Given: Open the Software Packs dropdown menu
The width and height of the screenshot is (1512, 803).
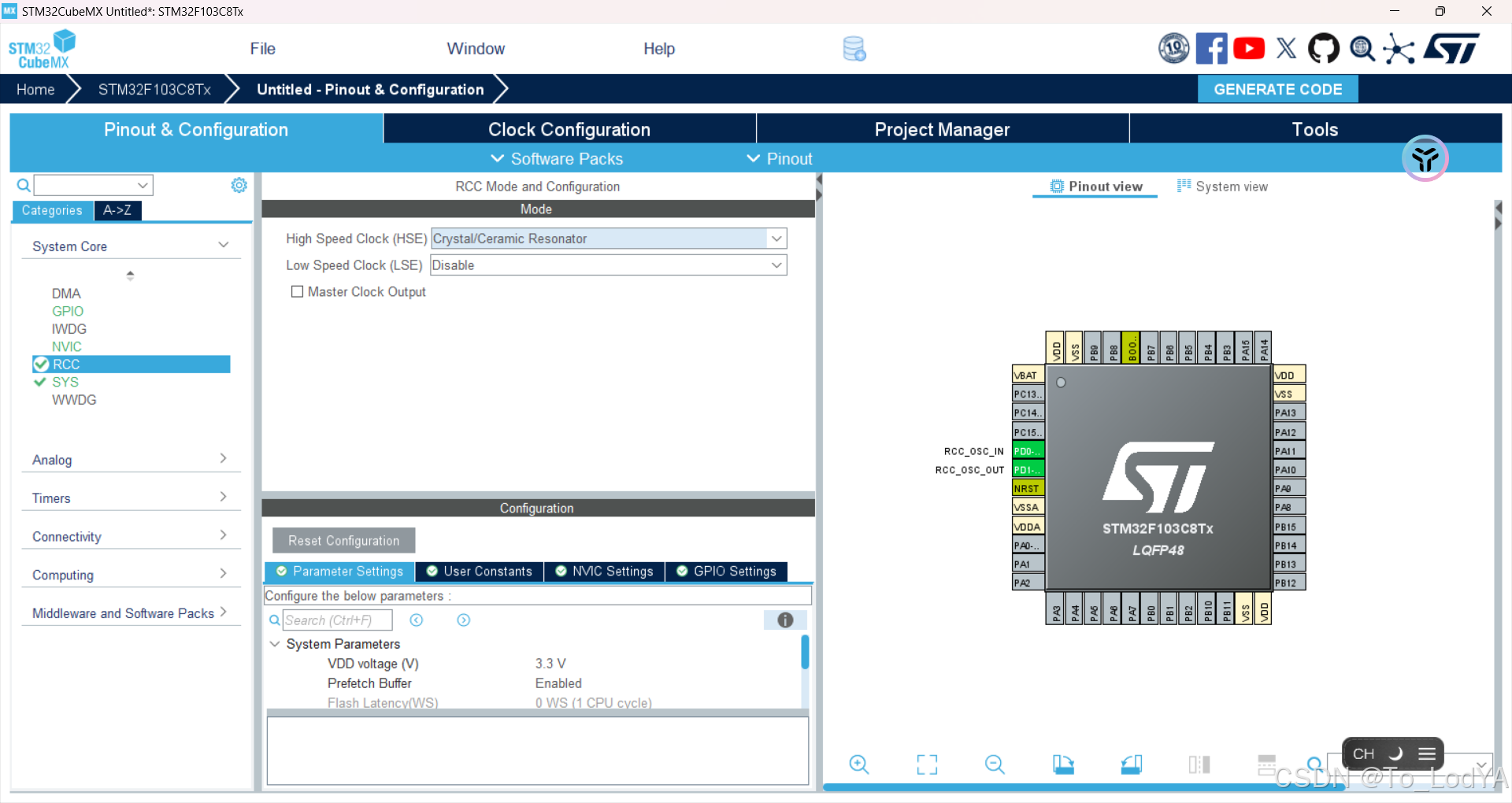Looking at the screenshot, I should [x=557, y=159].
